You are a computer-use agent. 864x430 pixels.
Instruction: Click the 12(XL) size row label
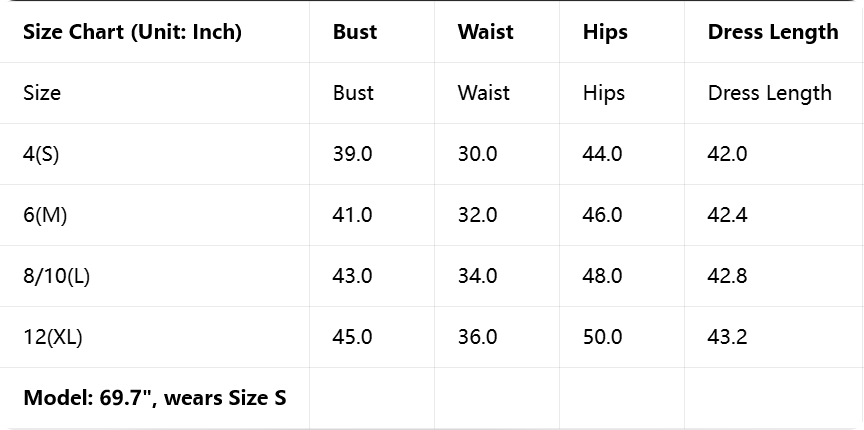click(x=52, y=337)
